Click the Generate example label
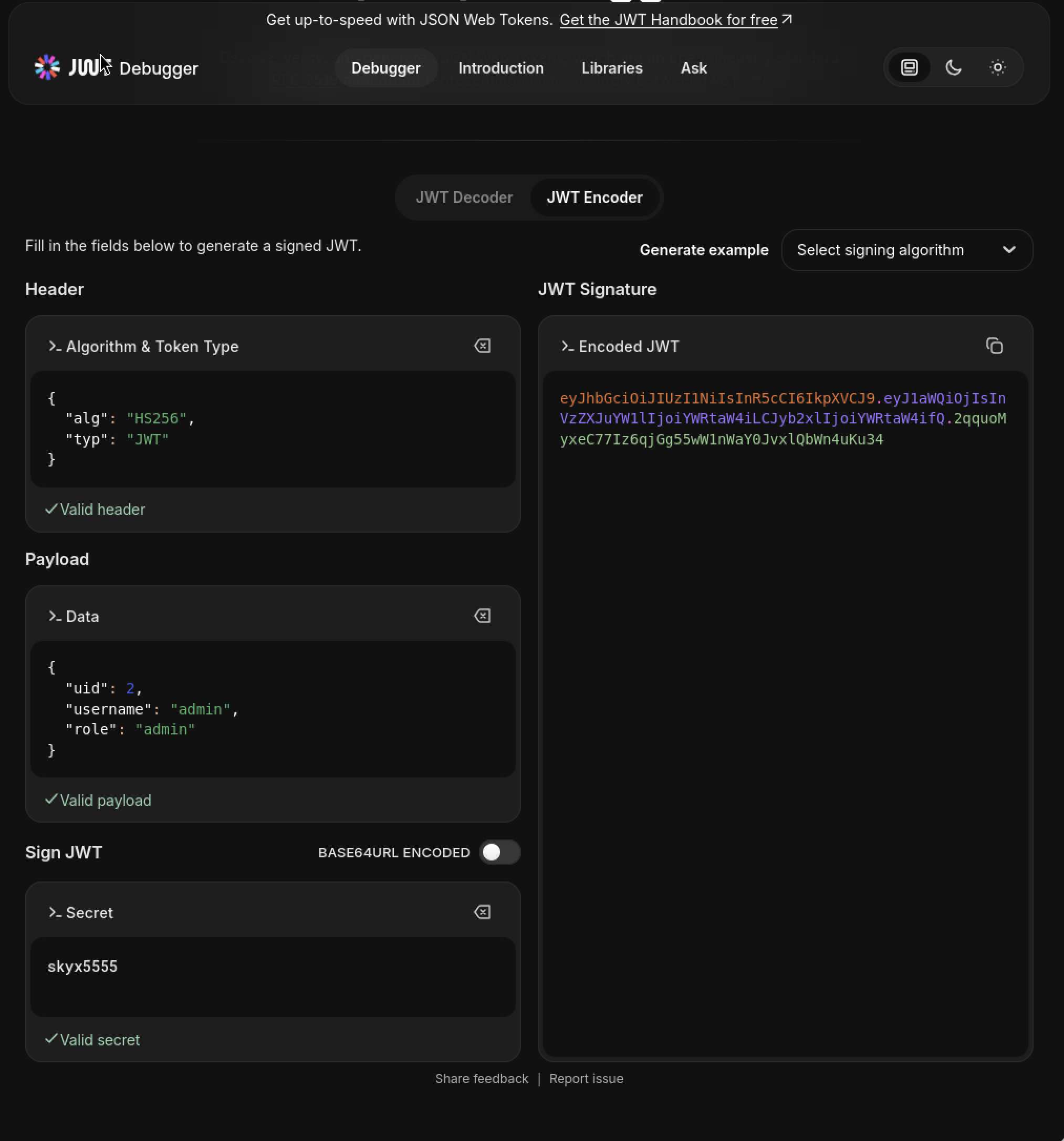Viewport: 1064px width, 1141px height. [x=704, y=250]
